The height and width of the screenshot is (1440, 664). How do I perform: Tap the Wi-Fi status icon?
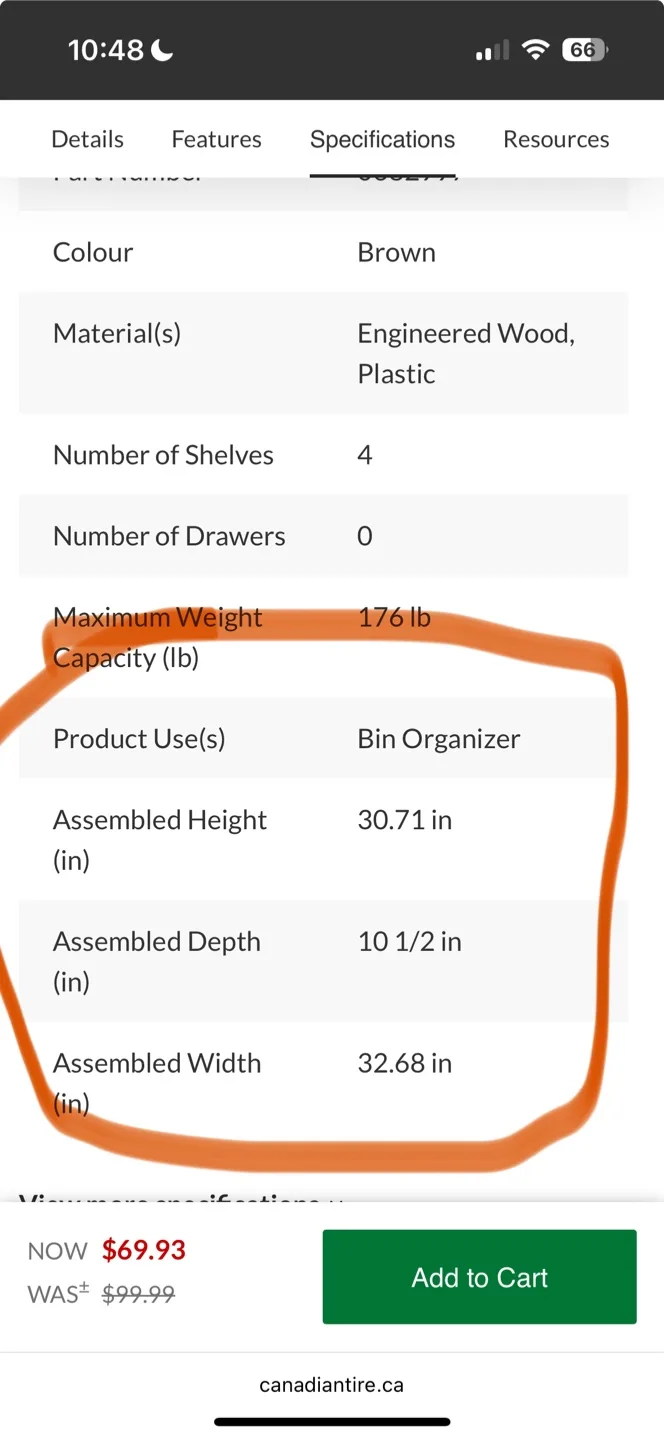[x=536, y=48]
